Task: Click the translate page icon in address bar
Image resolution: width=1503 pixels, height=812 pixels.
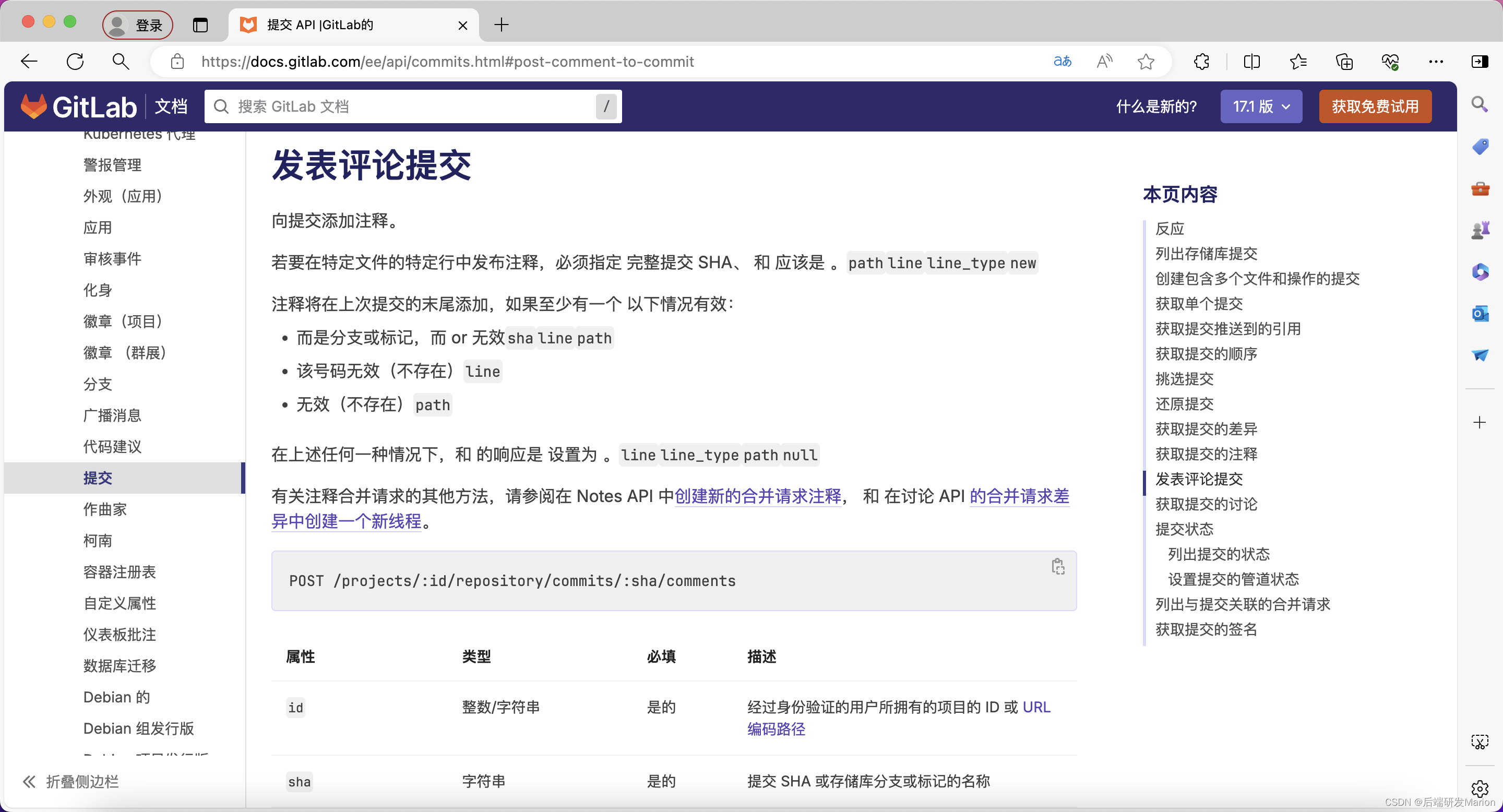Action: (x=1063, y=61)
